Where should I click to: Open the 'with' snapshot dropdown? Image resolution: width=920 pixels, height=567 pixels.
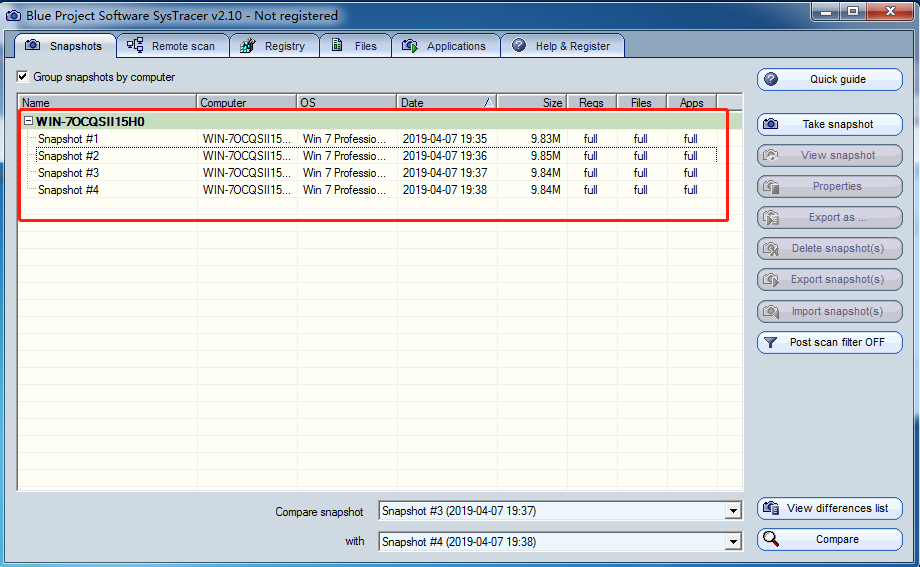[560, 542]
